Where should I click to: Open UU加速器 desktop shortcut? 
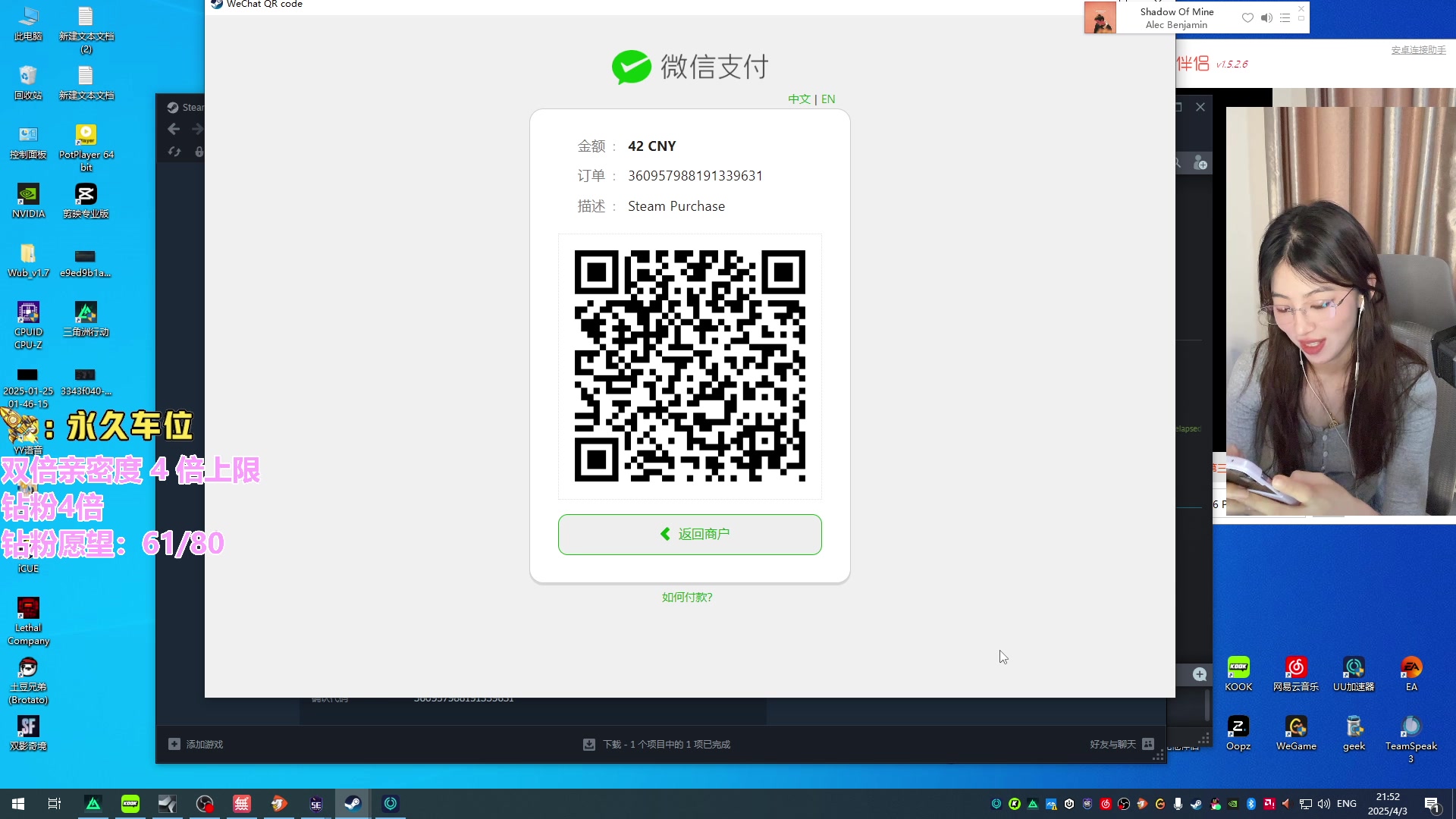1354,674
